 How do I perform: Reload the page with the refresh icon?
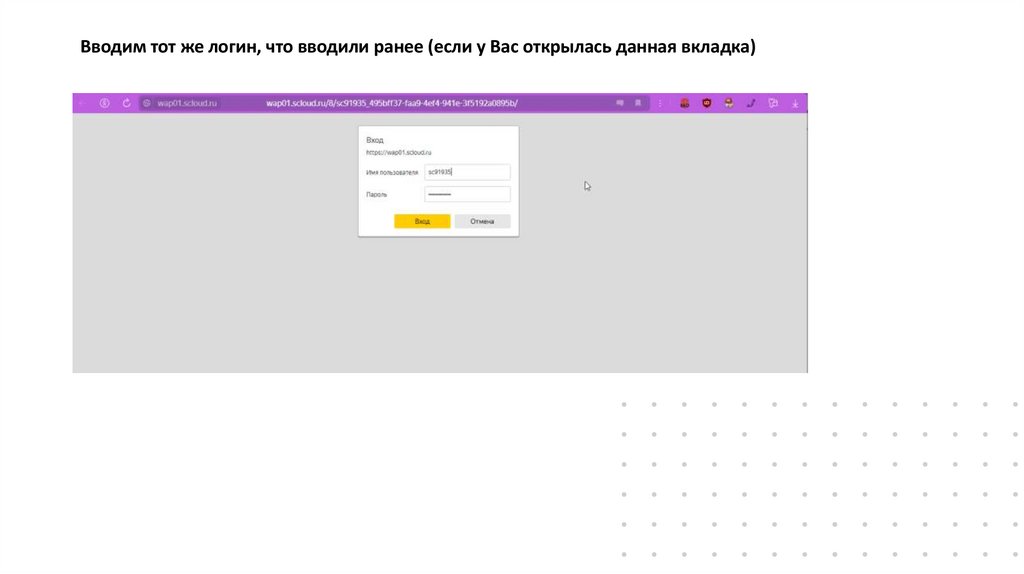tap(127, 103)
